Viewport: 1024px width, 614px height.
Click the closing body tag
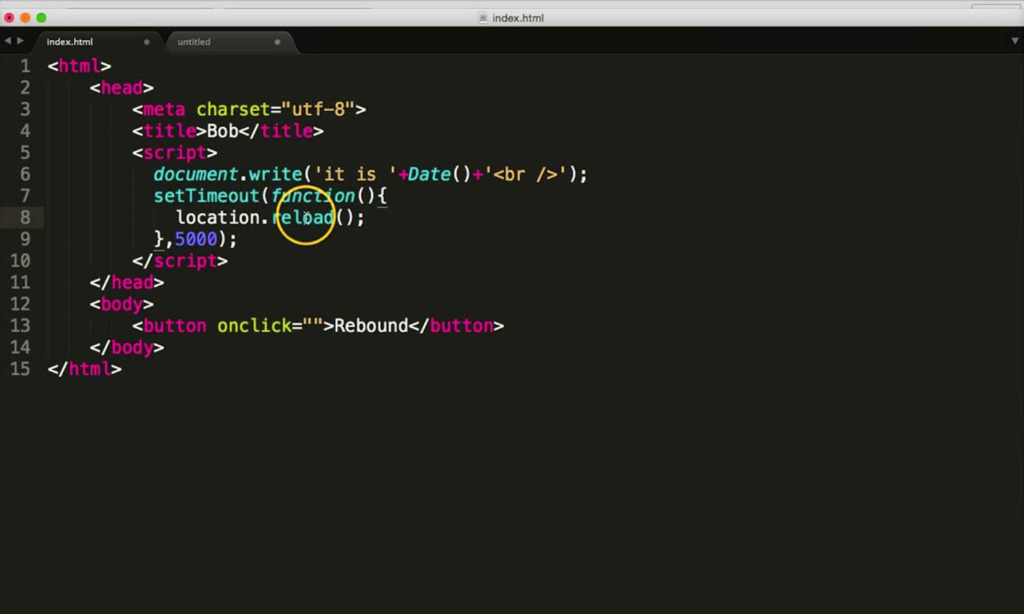click(x=127, y=347)
